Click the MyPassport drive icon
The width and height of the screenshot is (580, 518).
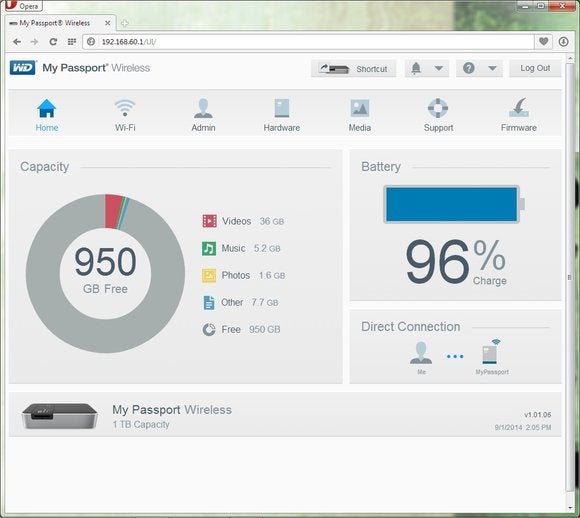491,352
